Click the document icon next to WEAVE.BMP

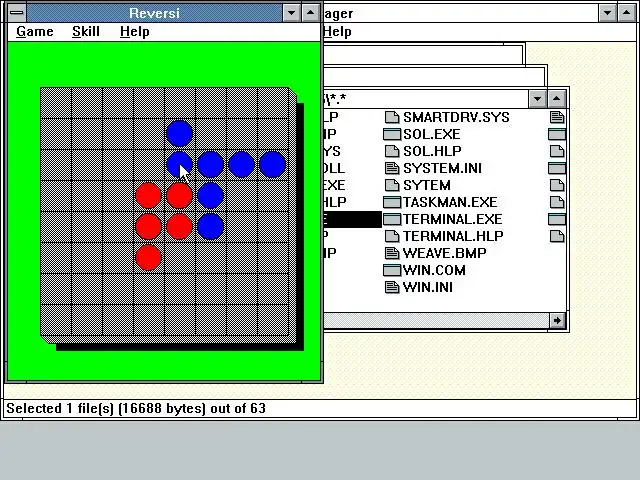(392, 253)
